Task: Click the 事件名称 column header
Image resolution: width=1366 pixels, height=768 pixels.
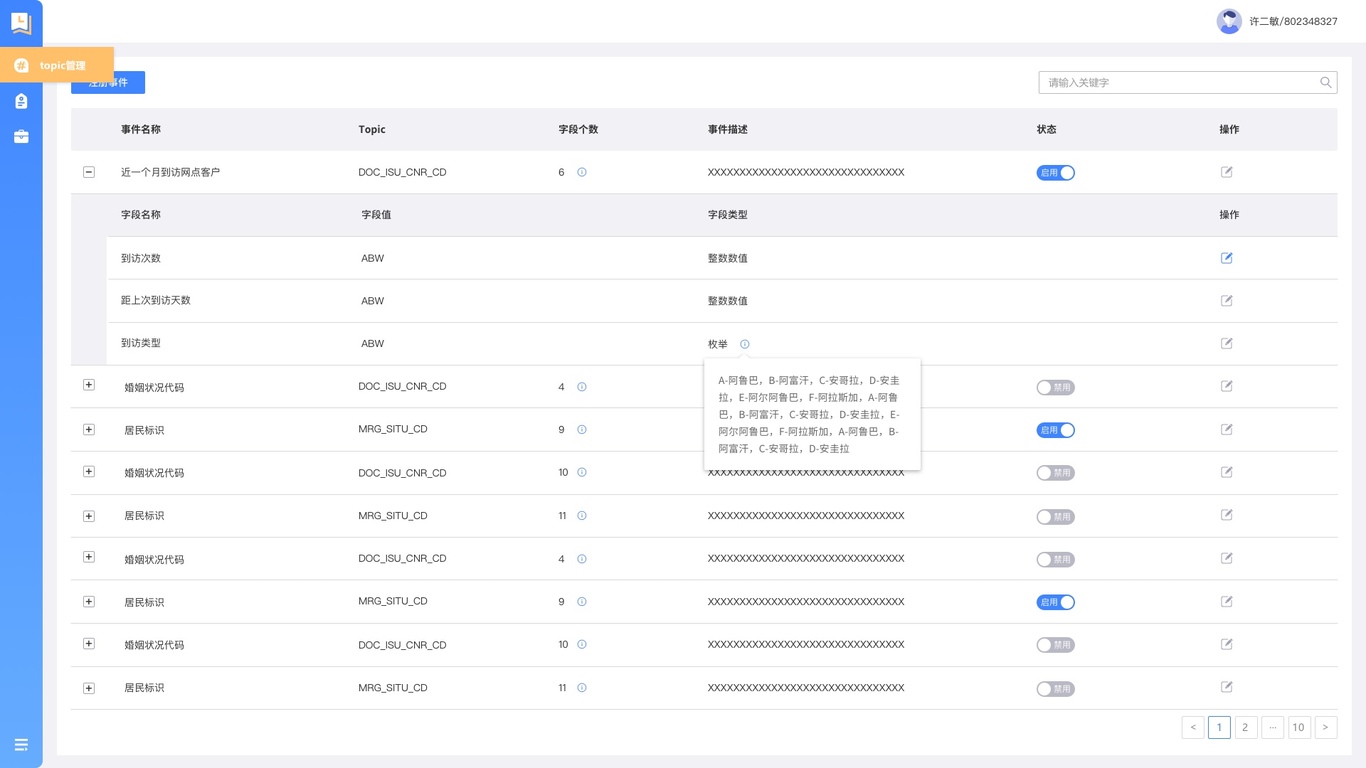Action: tap(141, 129)
